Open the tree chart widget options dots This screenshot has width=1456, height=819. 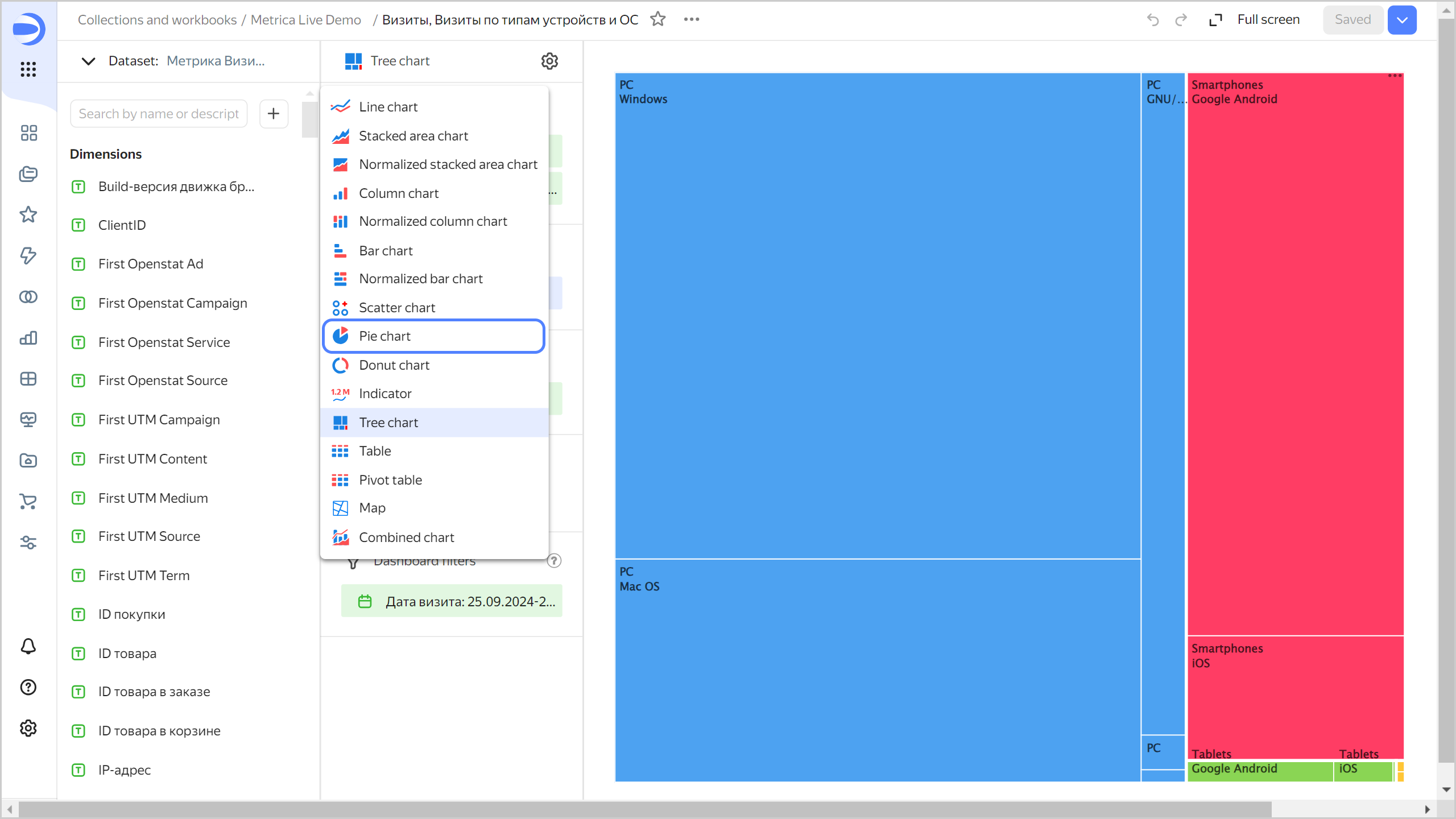point(1395,76)
